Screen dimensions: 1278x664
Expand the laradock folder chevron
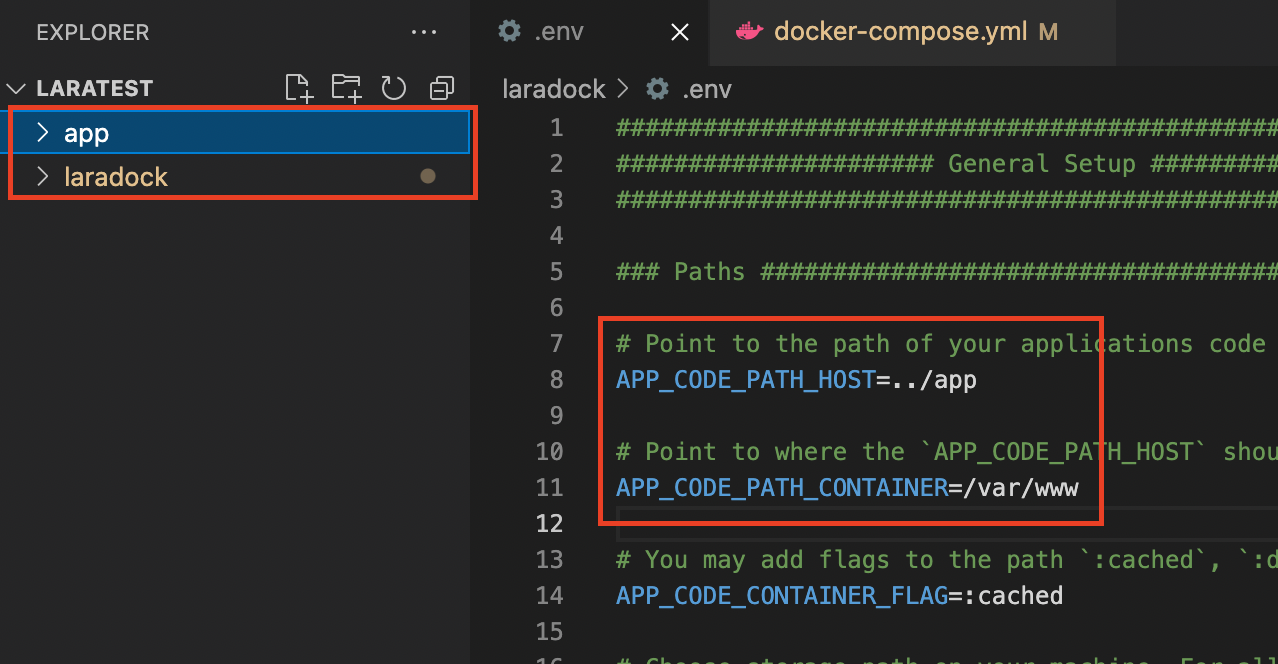point(42,177)
